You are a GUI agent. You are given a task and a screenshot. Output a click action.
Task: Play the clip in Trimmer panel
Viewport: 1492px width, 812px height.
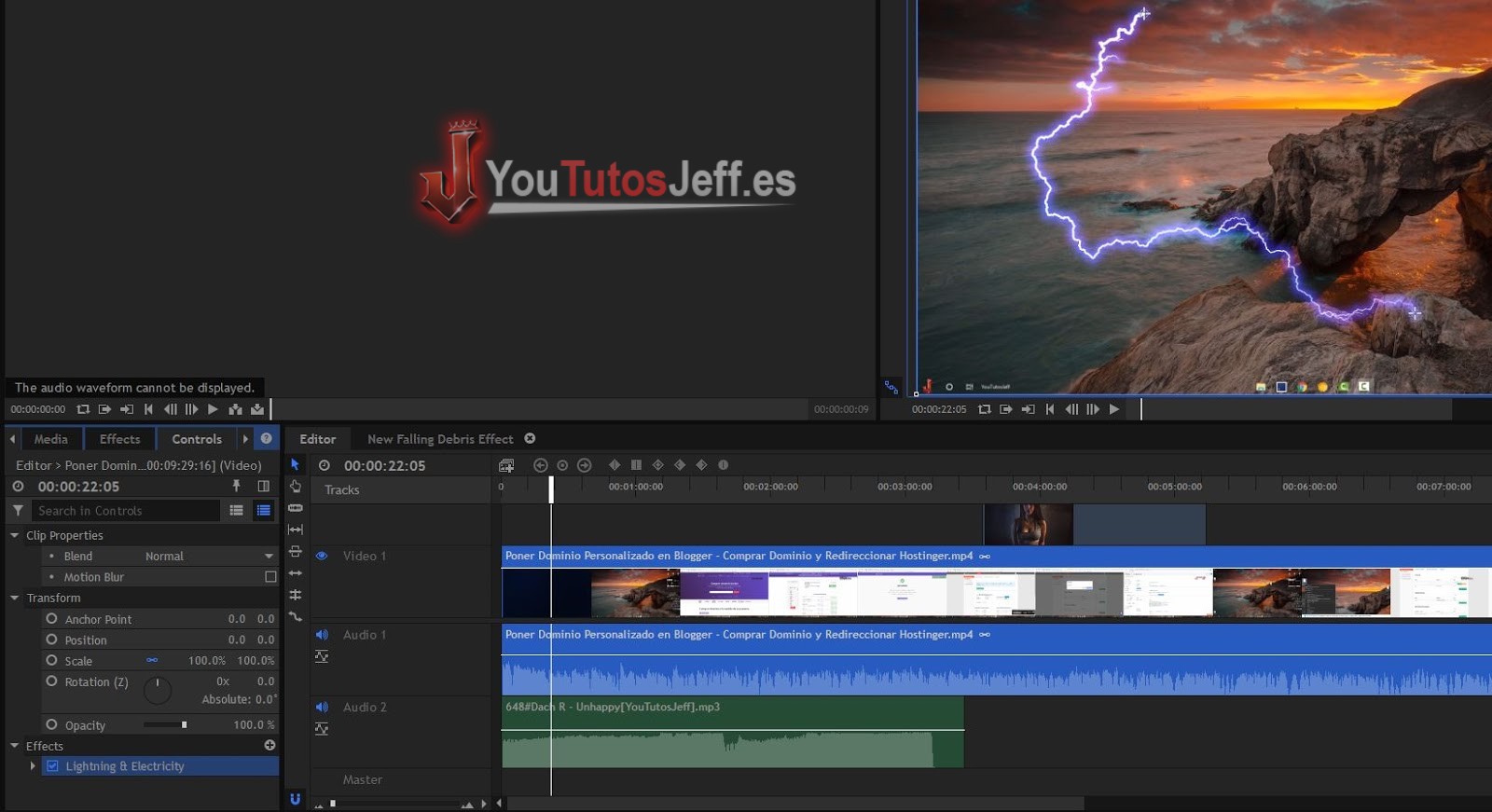tap(213, 409)
